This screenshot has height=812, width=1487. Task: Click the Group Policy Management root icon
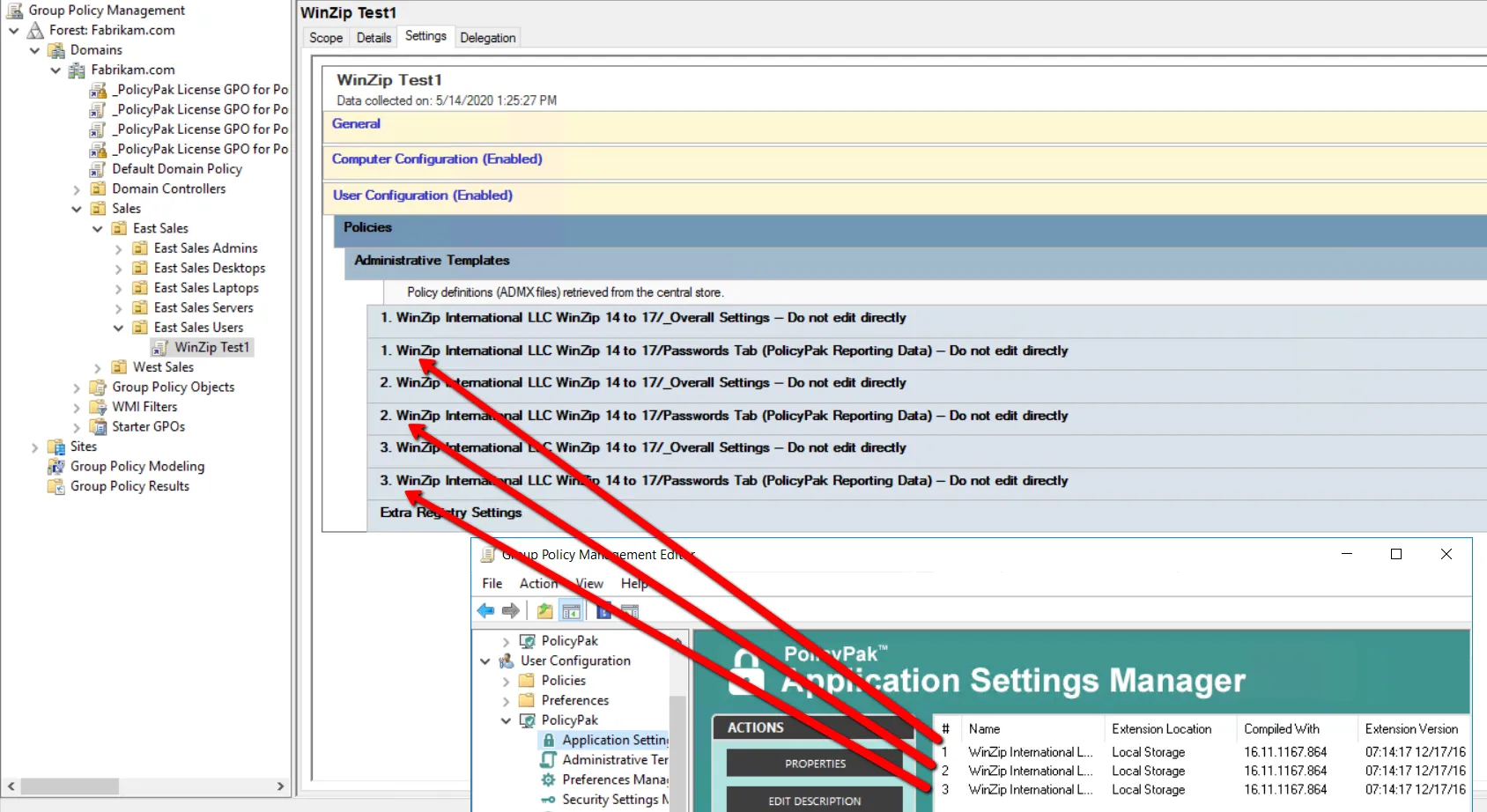coord(14,11)
